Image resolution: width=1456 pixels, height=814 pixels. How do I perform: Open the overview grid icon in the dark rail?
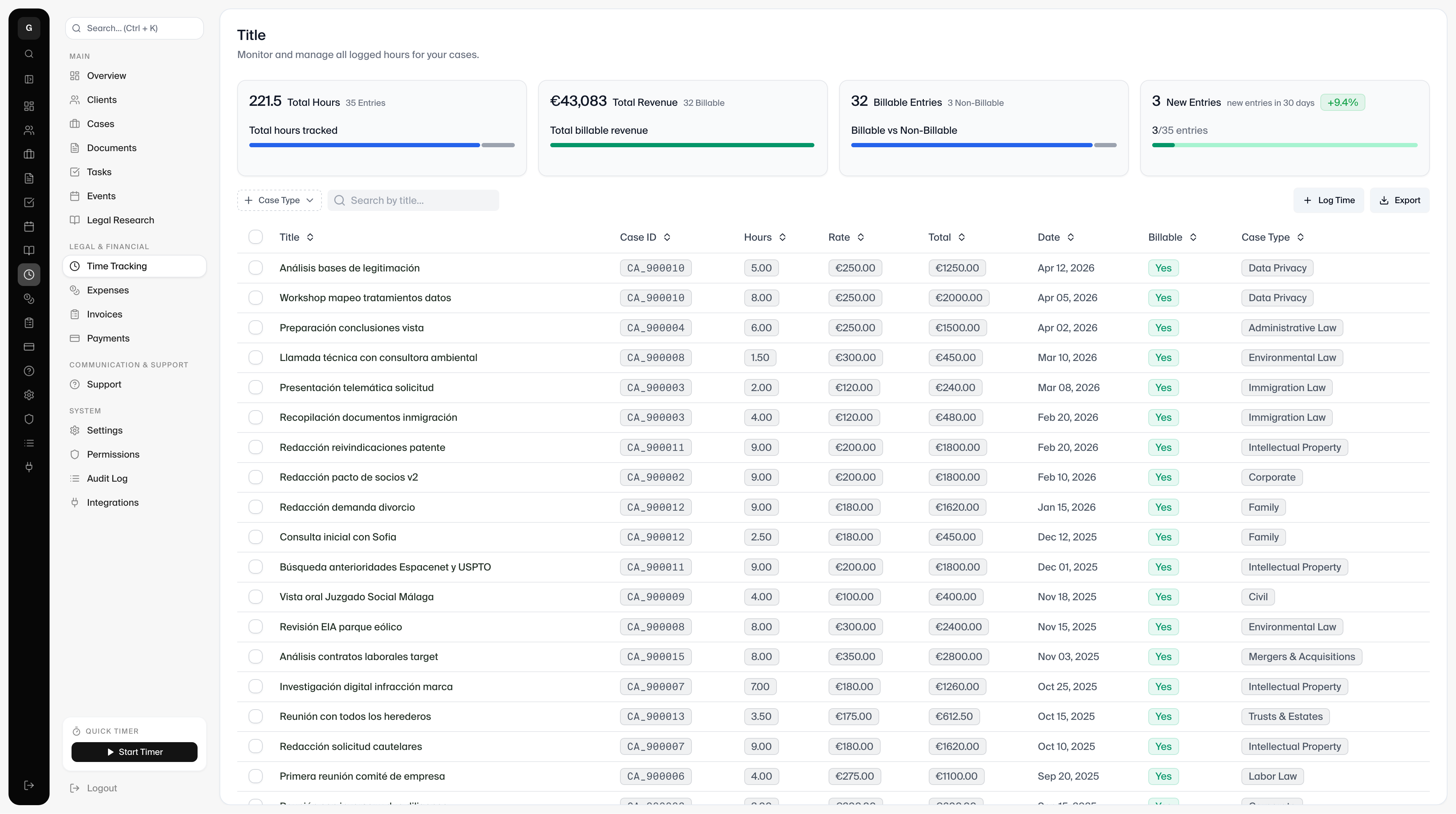tap(29, 106)
